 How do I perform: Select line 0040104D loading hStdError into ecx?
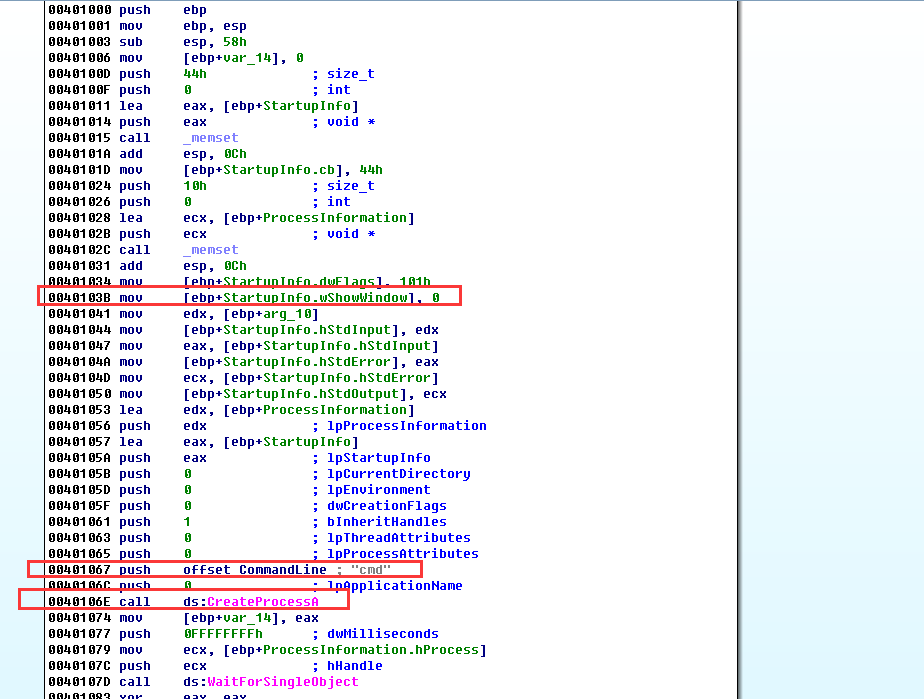(243, 377)
